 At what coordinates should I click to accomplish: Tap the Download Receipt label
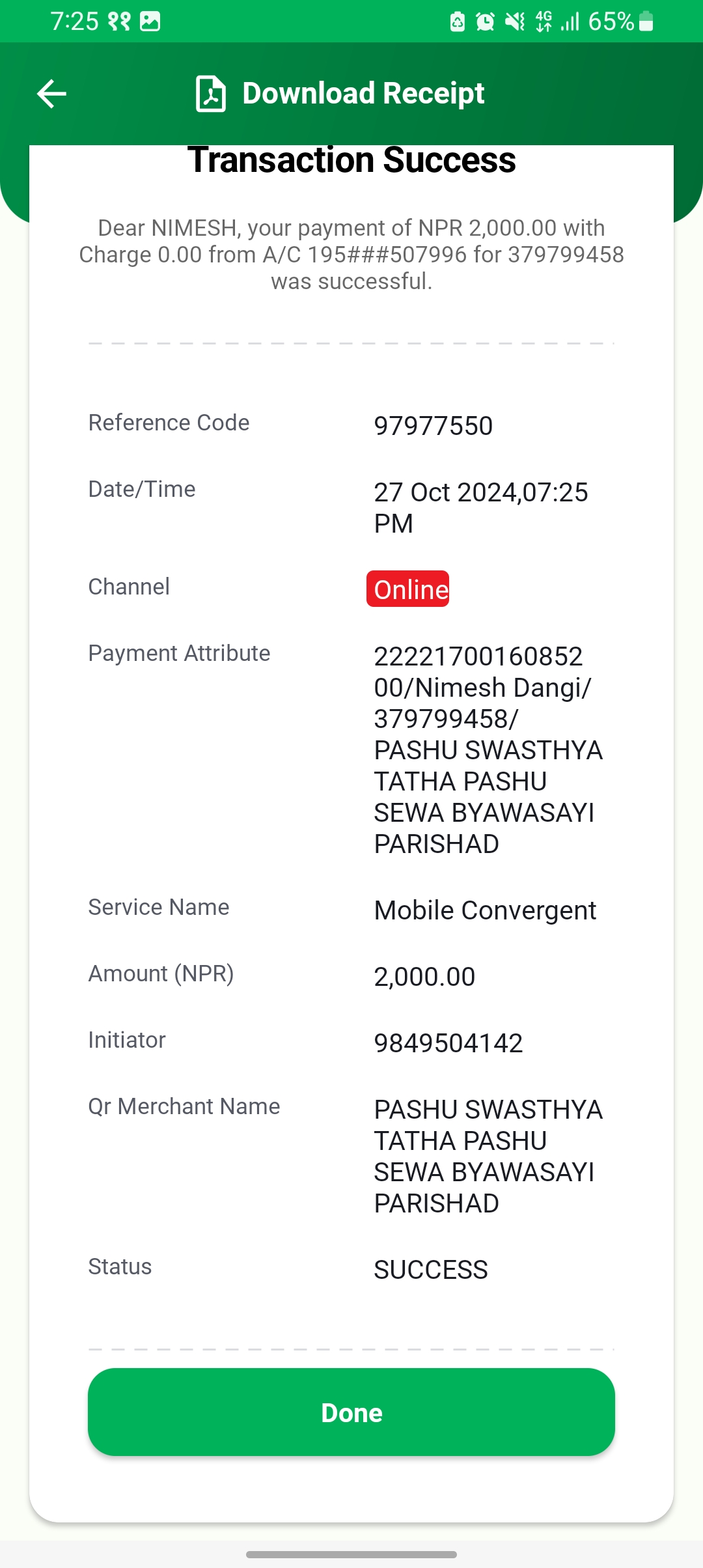(x=363, y=93)
